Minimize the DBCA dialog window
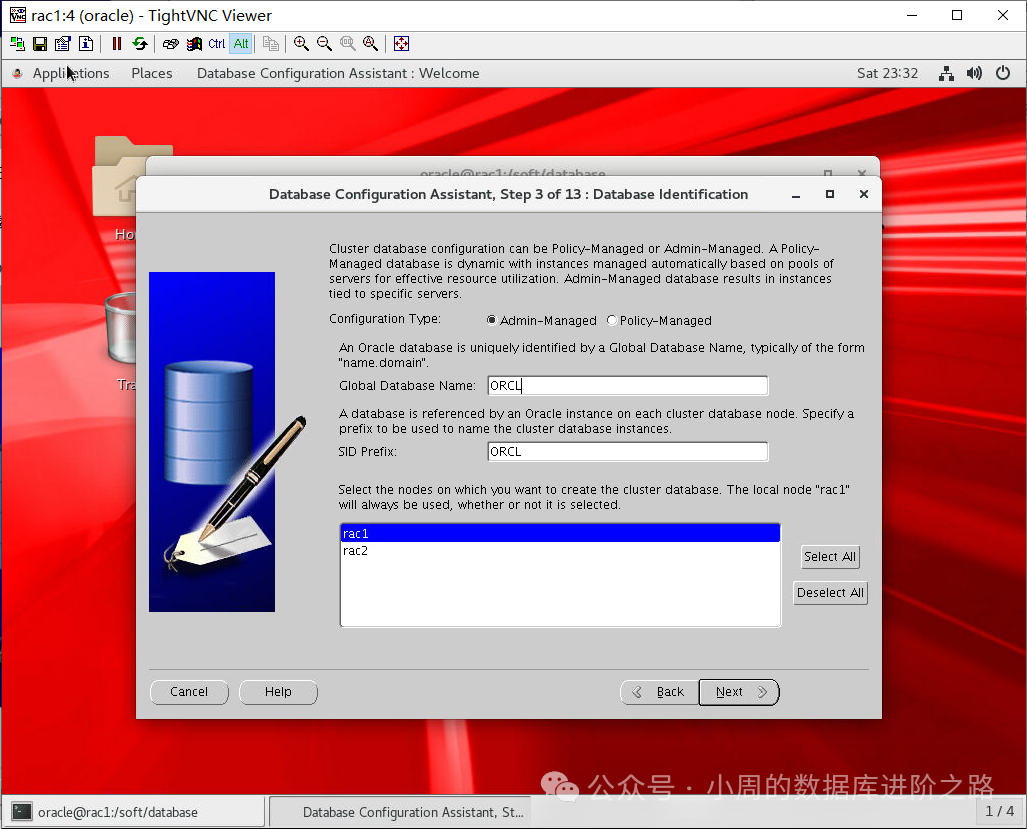 796,194
